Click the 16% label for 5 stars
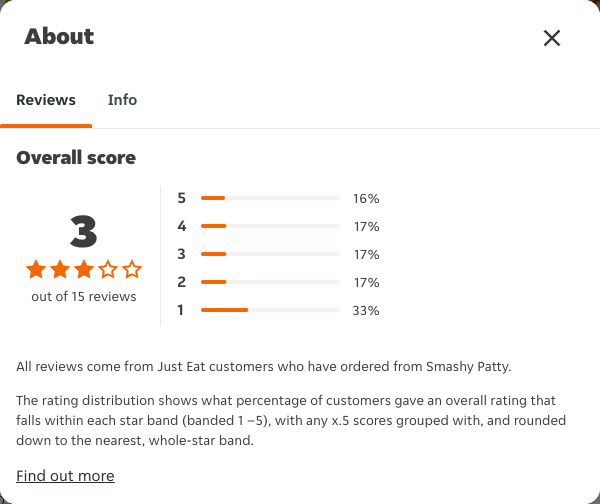Viewport: 600px width, 504px height. tap(366, 199)
